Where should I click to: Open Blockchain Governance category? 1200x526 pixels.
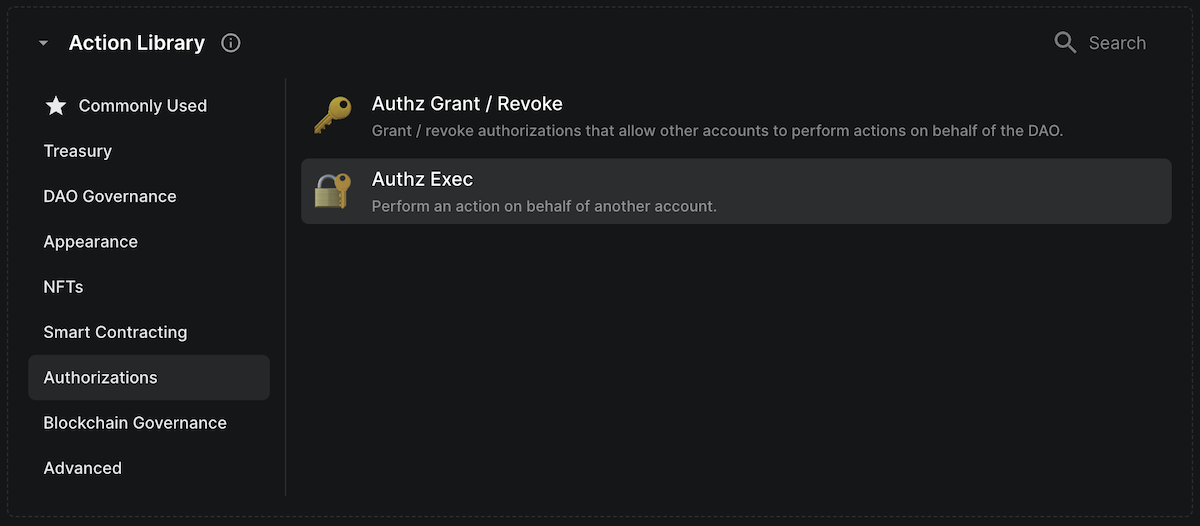[135, 423]
